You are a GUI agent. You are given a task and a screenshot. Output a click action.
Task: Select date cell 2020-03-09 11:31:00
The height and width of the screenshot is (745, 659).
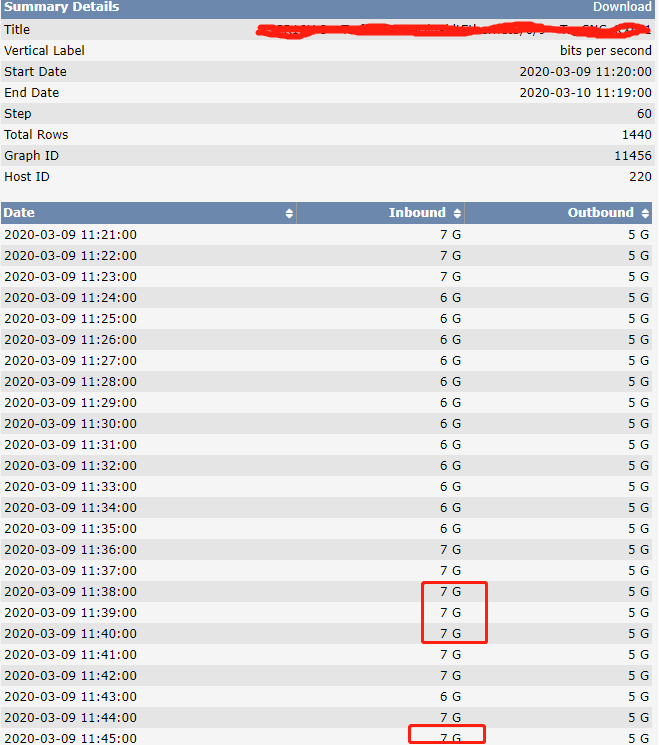pos(70,445)
